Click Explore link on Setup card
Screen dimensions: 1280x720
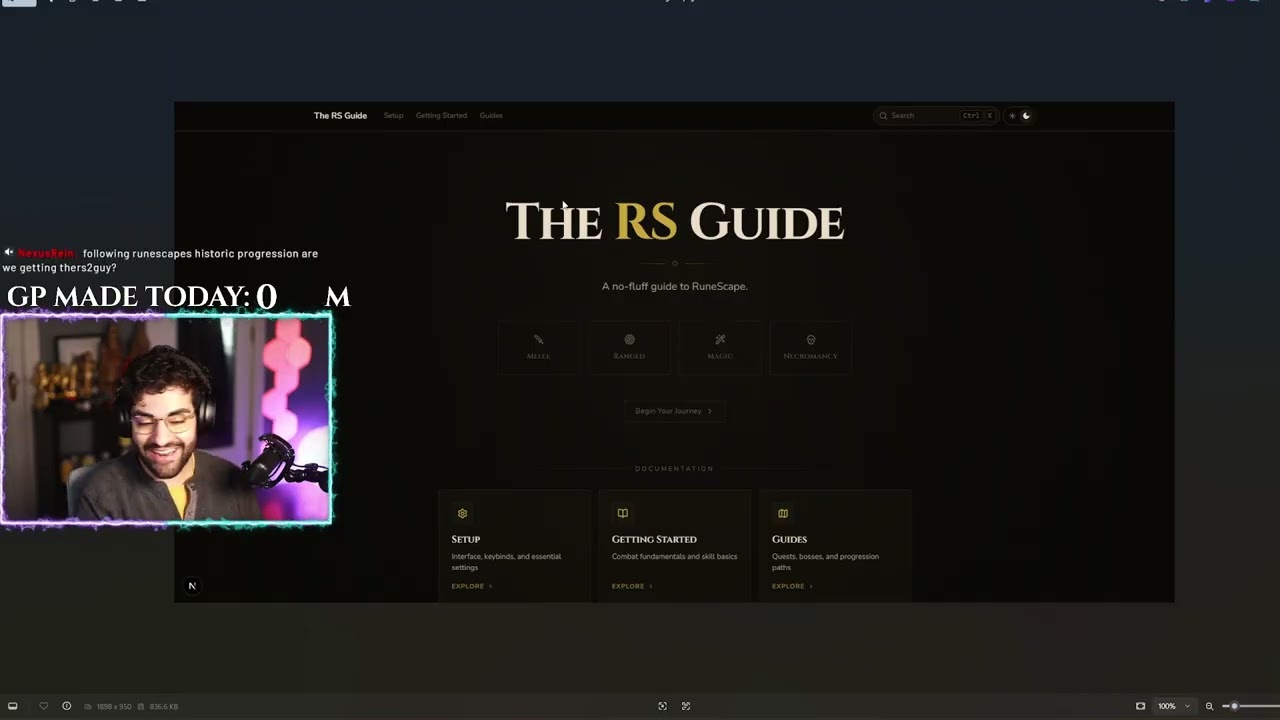click(471, 586)
